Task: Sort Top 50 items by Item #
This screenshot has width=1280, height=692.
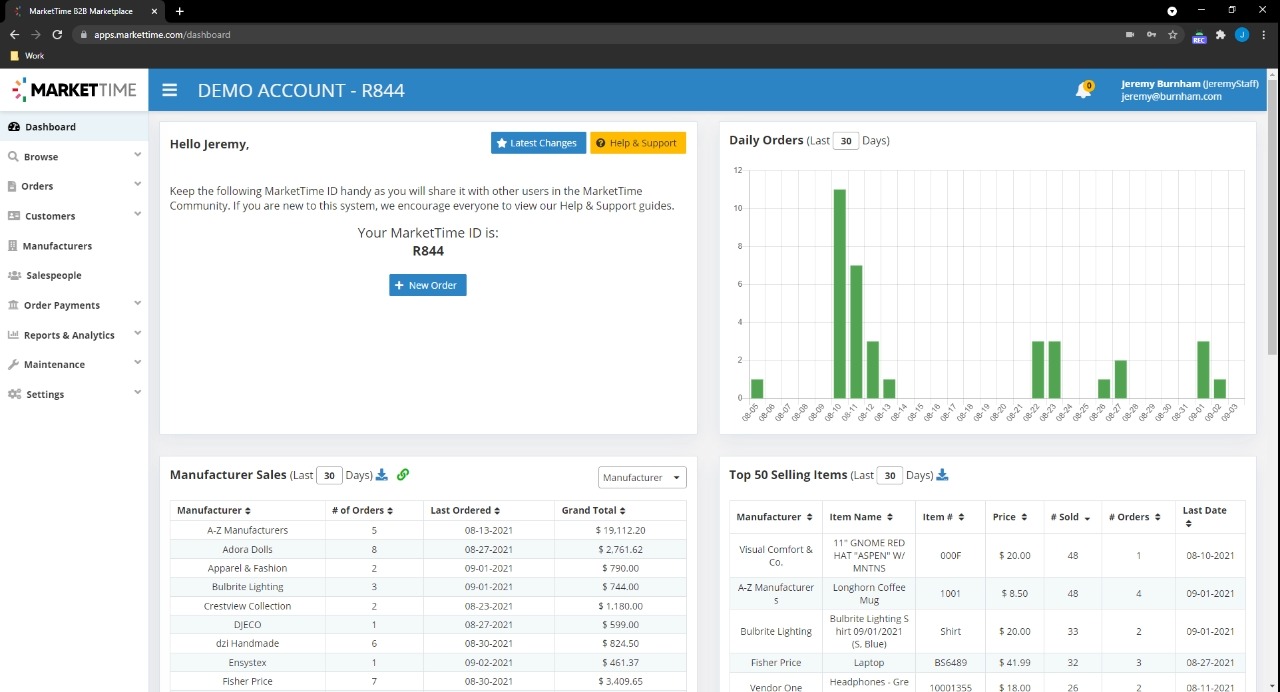Action: pos(943,517)
